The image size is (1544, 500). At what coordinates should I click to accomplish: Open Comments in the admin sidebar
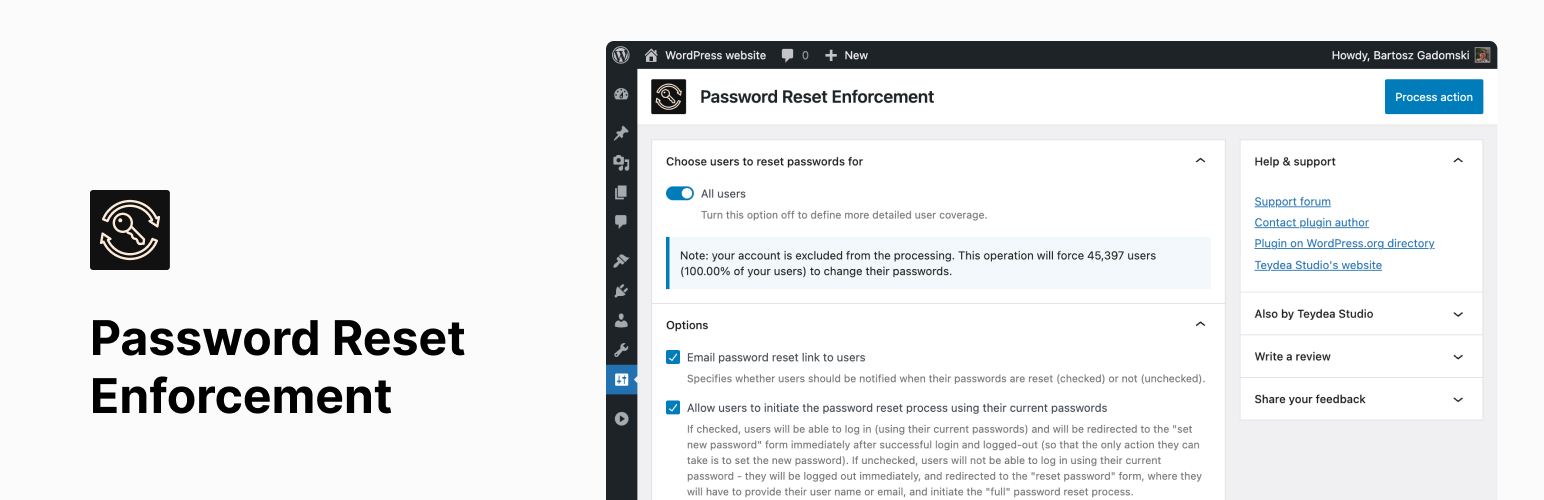click(621, 222)
